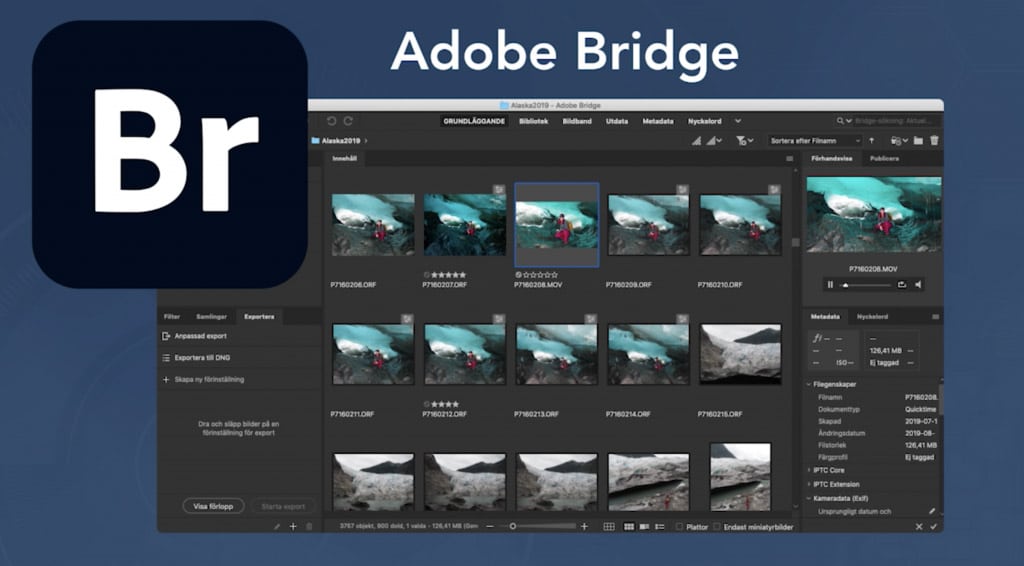Collapse the Filegenskaper section

pyautogui.click(x=809, y=383)
